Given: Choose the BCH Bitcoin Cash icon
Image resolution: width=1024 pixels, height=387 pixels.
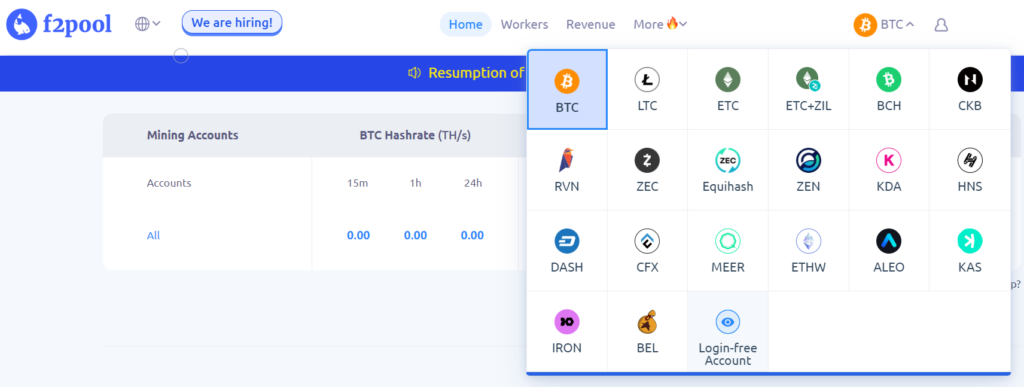Looking at the screenshot, I should (888, 80).
